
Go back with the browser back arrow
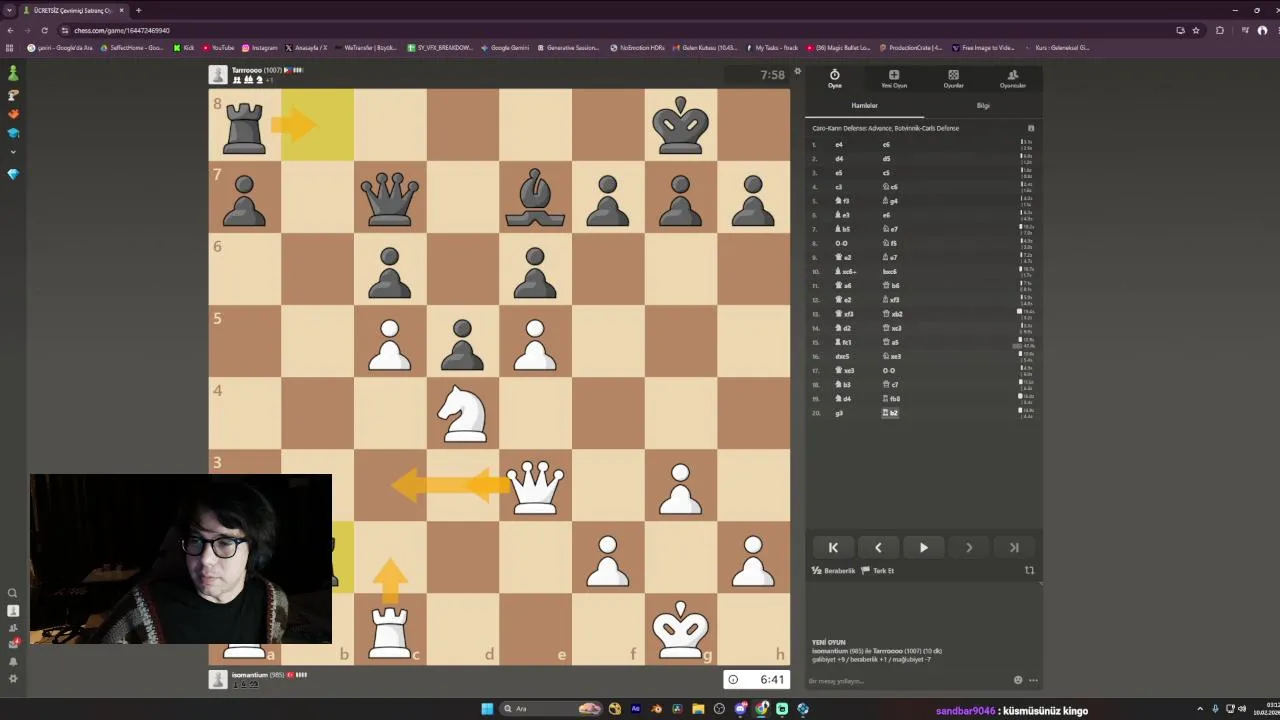click(10, 30)
